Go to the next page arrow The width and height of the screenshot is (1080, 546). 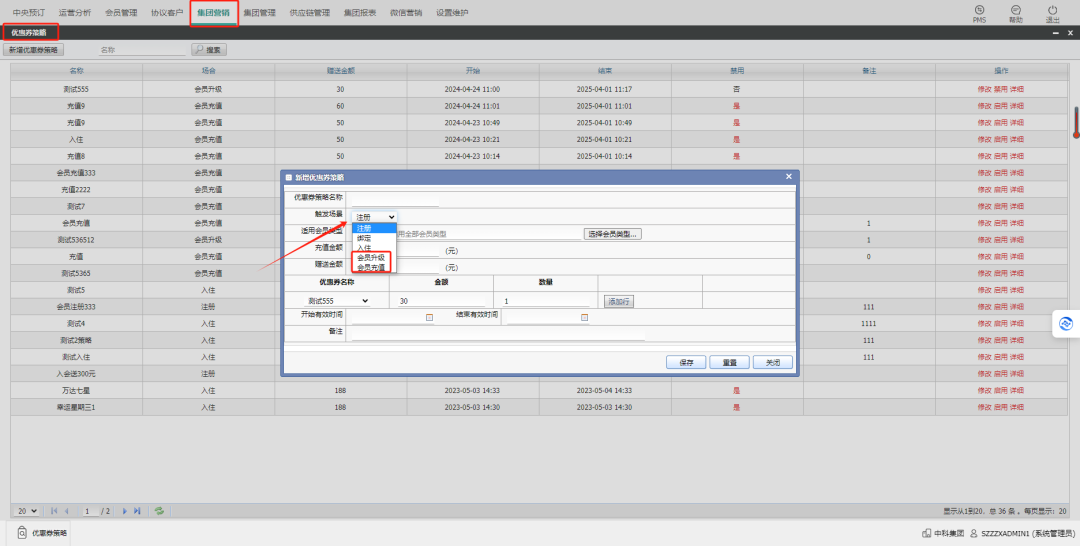click(125, 511)
